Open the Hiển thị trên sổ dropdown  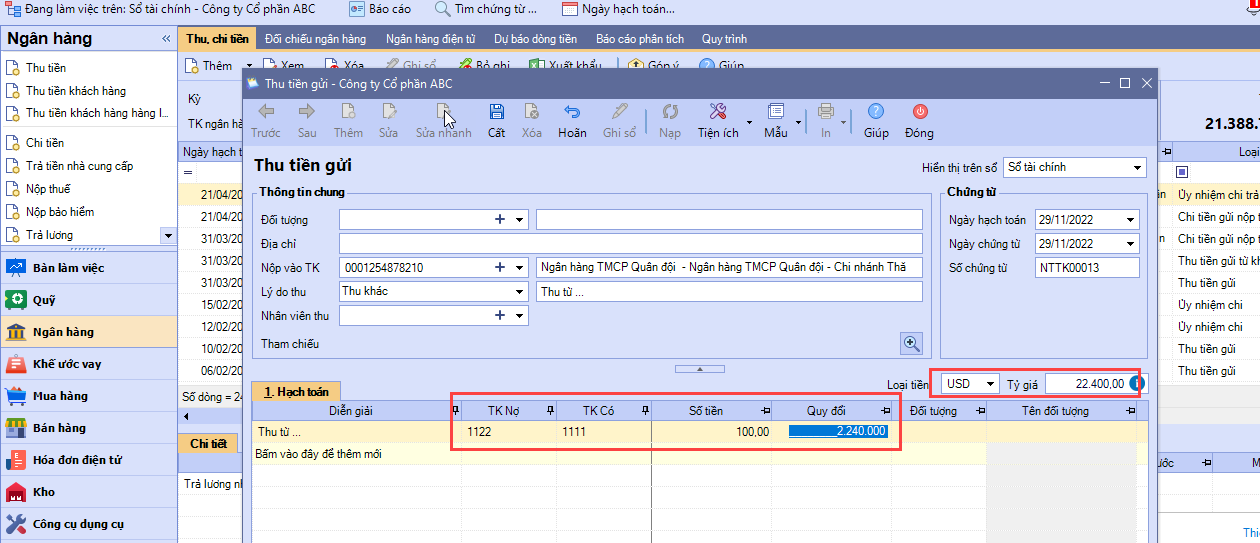[1138, 168]
